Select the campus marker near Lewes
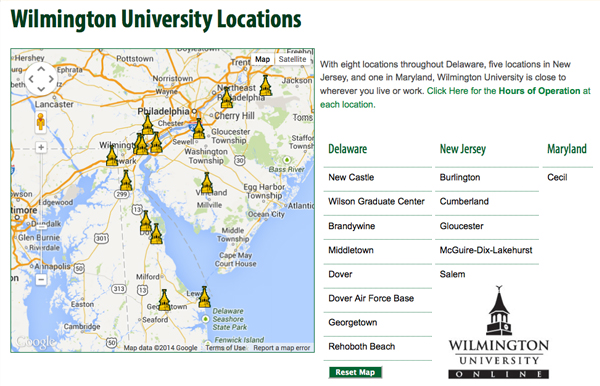This screenshot has width=600, height=386. pyautogui.click(x=204, y=297)
